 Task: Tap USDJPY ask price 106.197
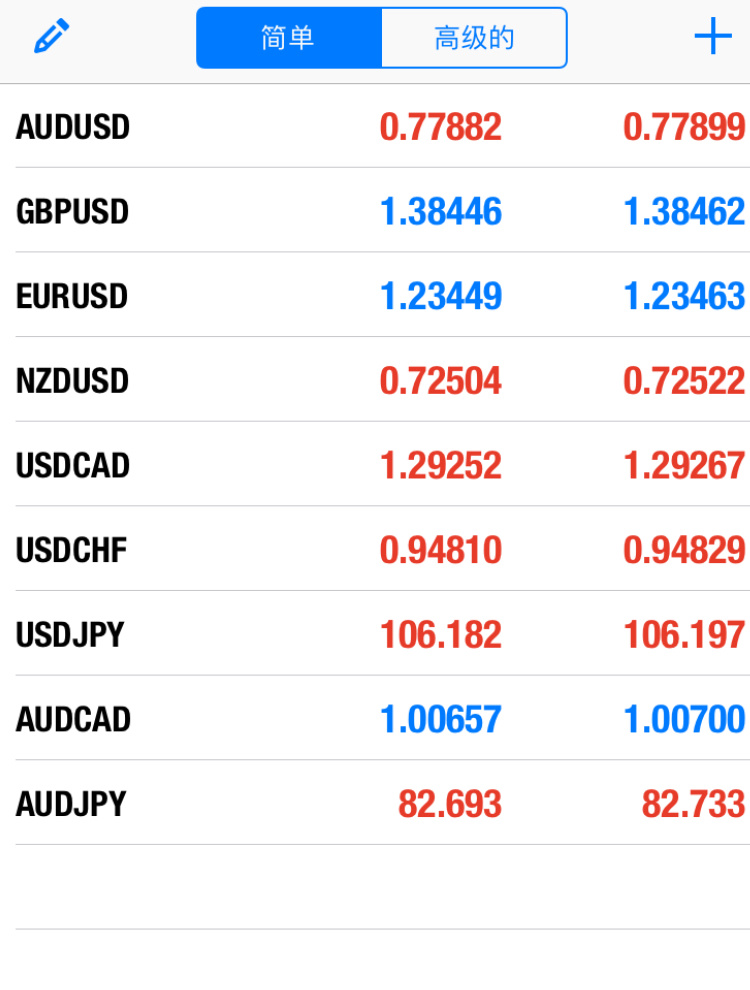tap(684, 635)
